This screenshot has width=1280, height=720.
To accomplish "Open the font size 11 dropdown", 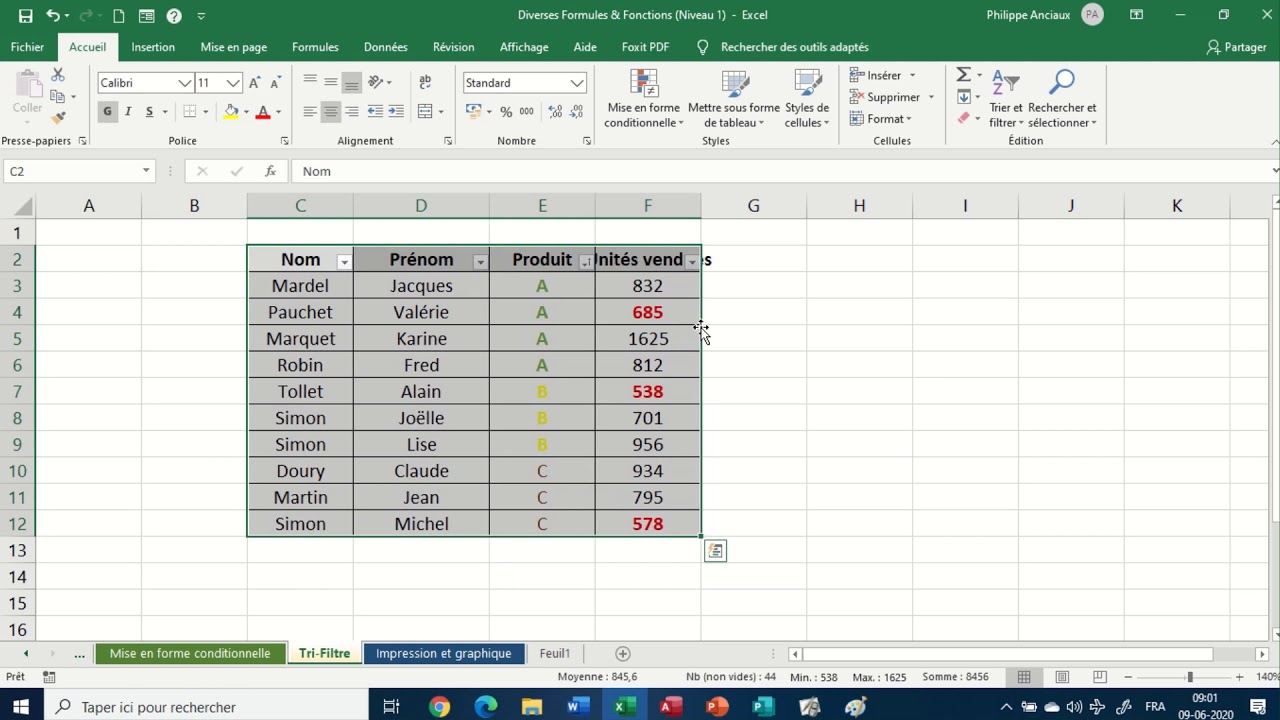I will (233, 83).
